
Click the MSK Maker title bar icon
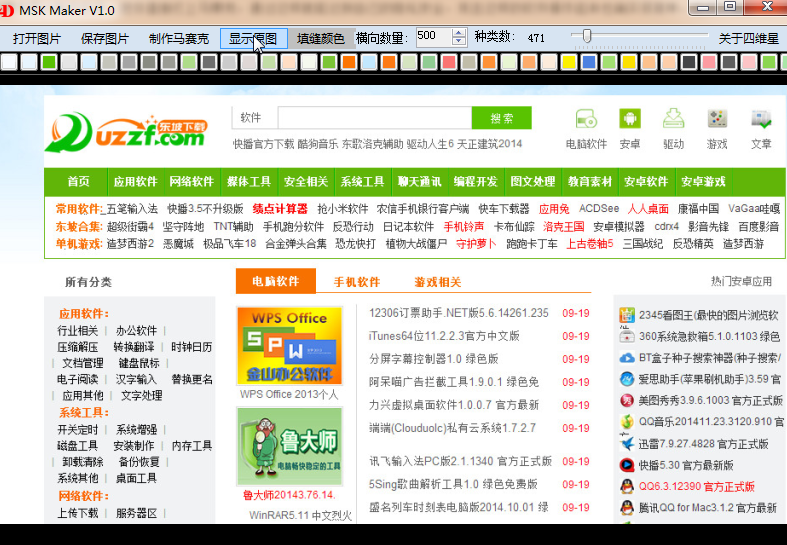point(6,10)
